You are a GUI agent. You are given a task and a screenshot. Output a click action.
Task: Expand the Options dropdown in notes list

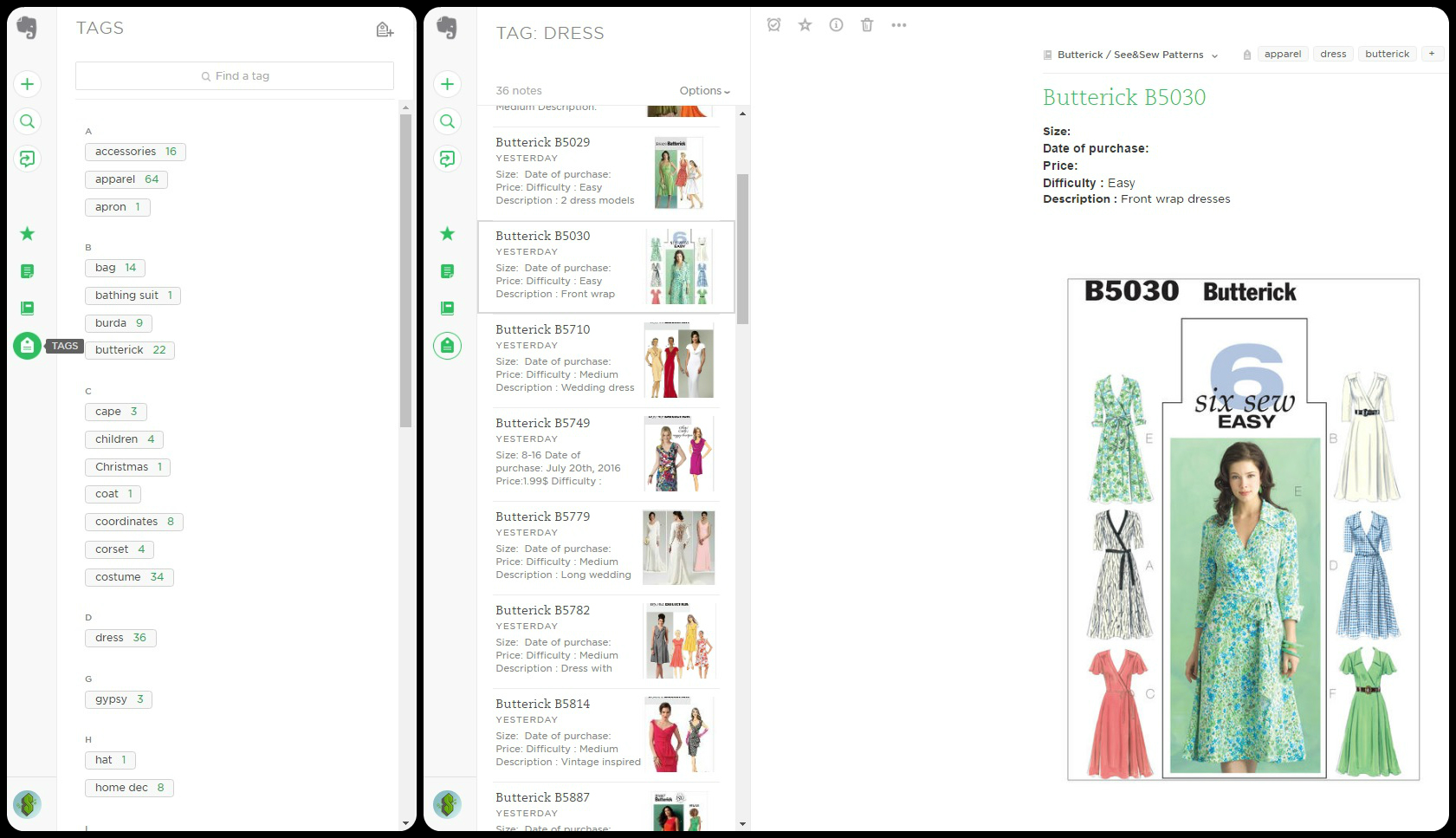pos(704,91)
